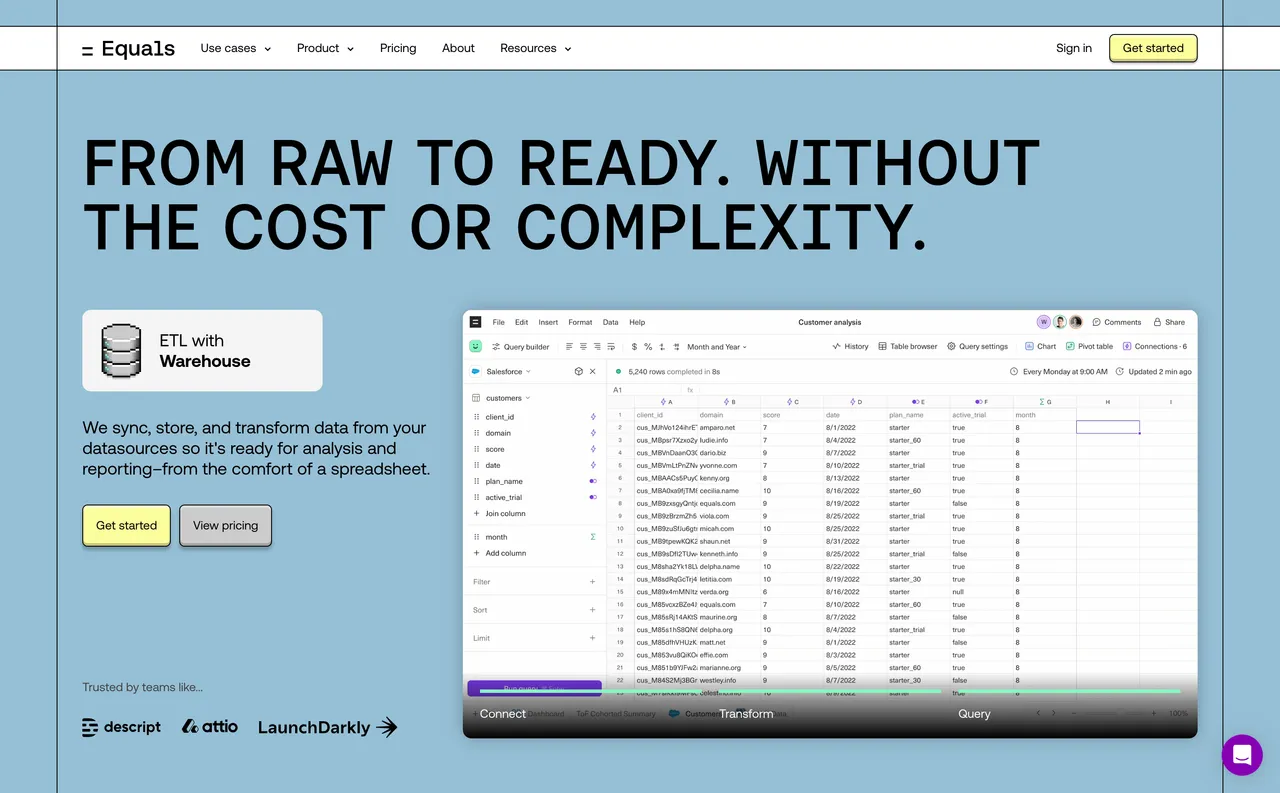Click the Sign in link
1280x793 pixels.
pos(1073,48)
